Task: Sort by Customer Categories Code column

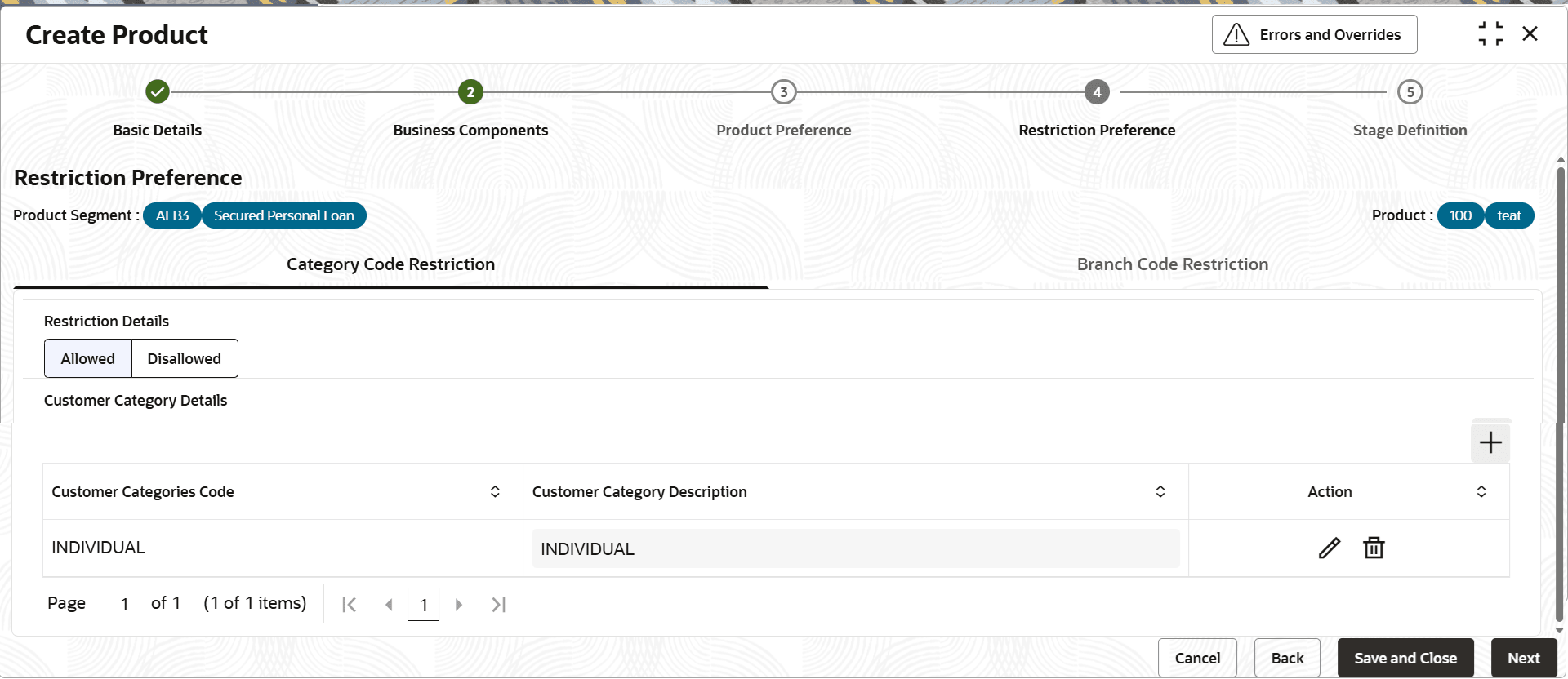Action: coord(495,491)
